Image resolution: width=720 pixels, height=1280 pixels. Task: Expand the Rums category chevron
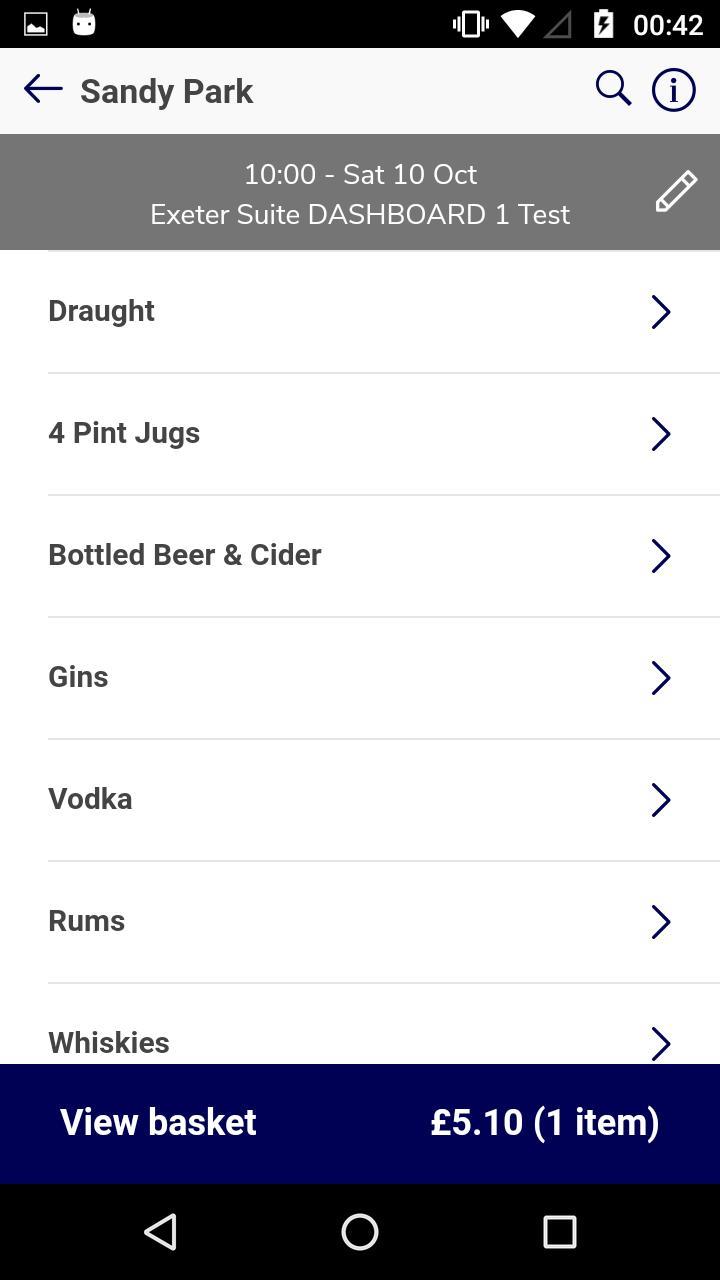[660, 922]
